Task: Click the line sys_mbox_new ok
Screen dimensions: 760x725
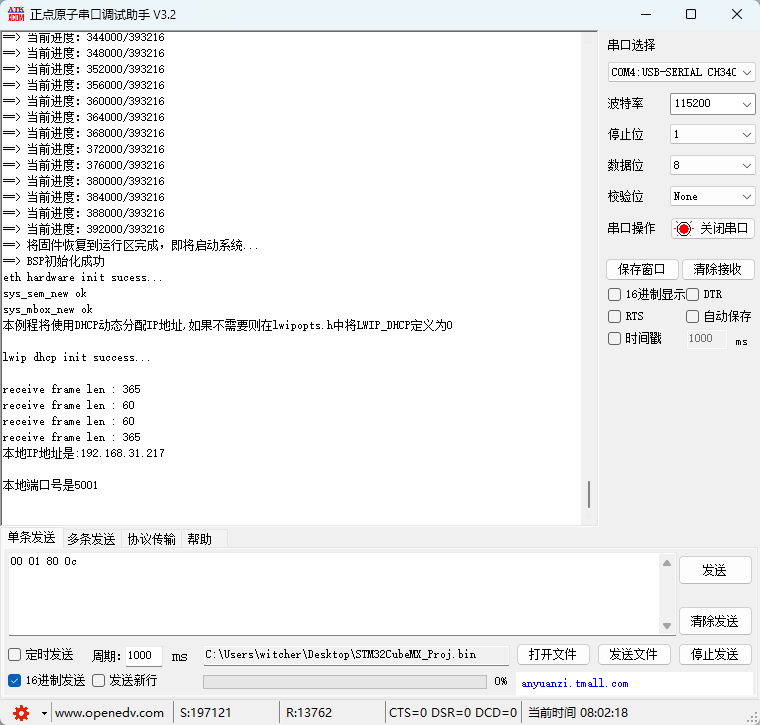Action: click(x=48, y=310)
